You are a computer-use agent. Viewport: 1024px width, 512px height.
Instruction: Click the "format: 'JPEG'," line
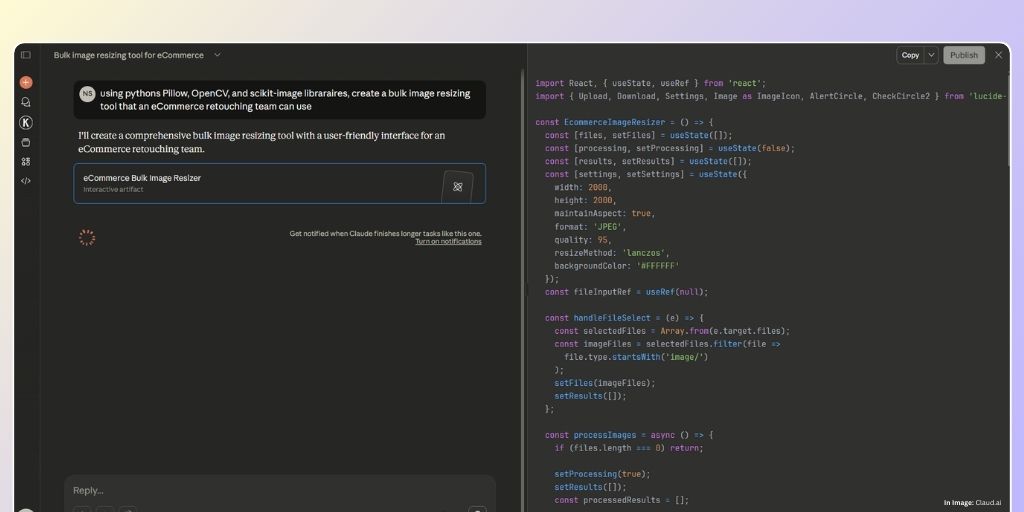[590, 227]
